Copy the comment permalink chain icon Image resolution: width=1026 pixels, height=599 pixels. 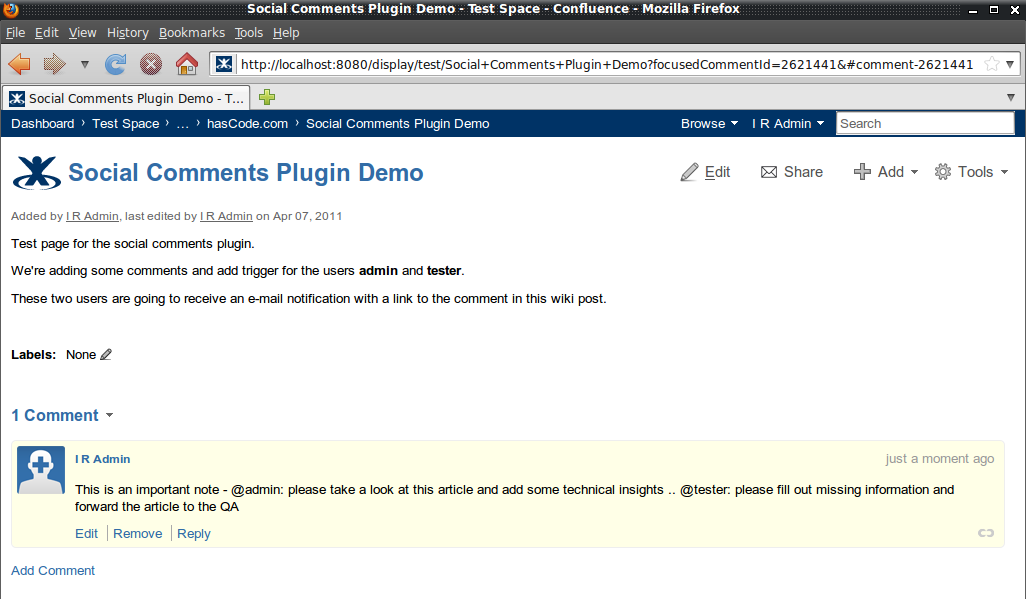tap(985, 533)
